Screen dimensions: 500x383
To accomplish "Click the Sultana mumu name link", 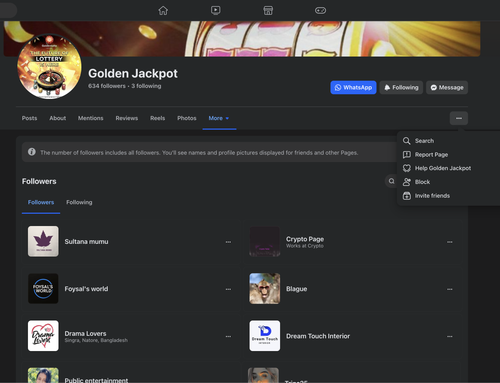I will click(x=86, y=242).
